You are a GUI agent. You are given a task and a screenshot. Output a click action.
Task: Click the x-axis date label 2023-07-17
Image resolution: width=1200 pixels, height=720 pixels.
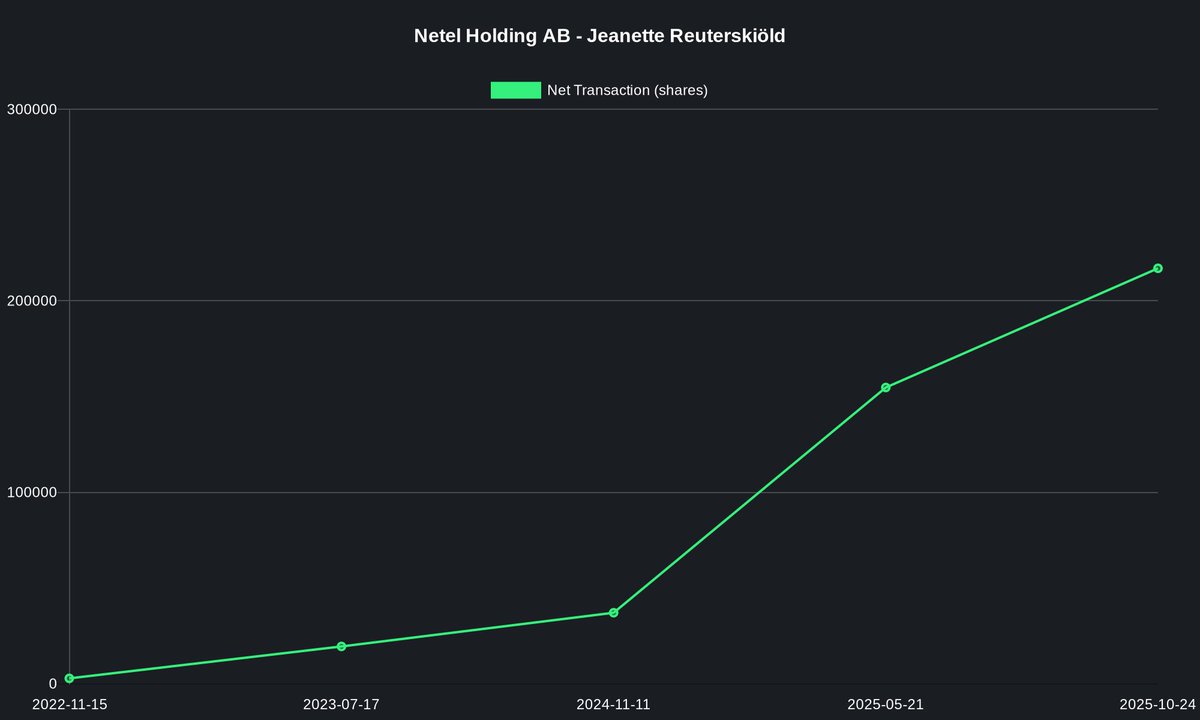pos(341,704)
